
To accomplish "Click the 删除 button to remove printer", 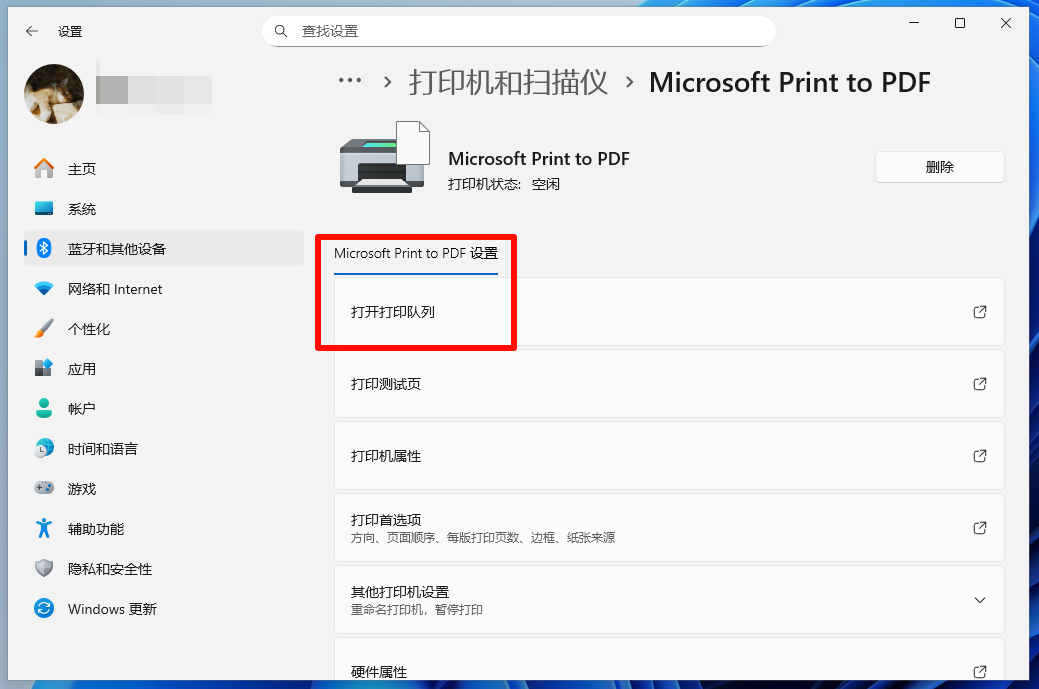I will coord(940,167).
